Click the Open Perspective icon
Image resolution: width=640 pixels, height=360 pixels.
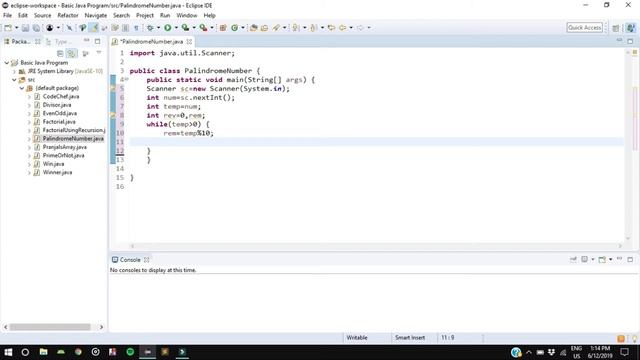[616, 28]
